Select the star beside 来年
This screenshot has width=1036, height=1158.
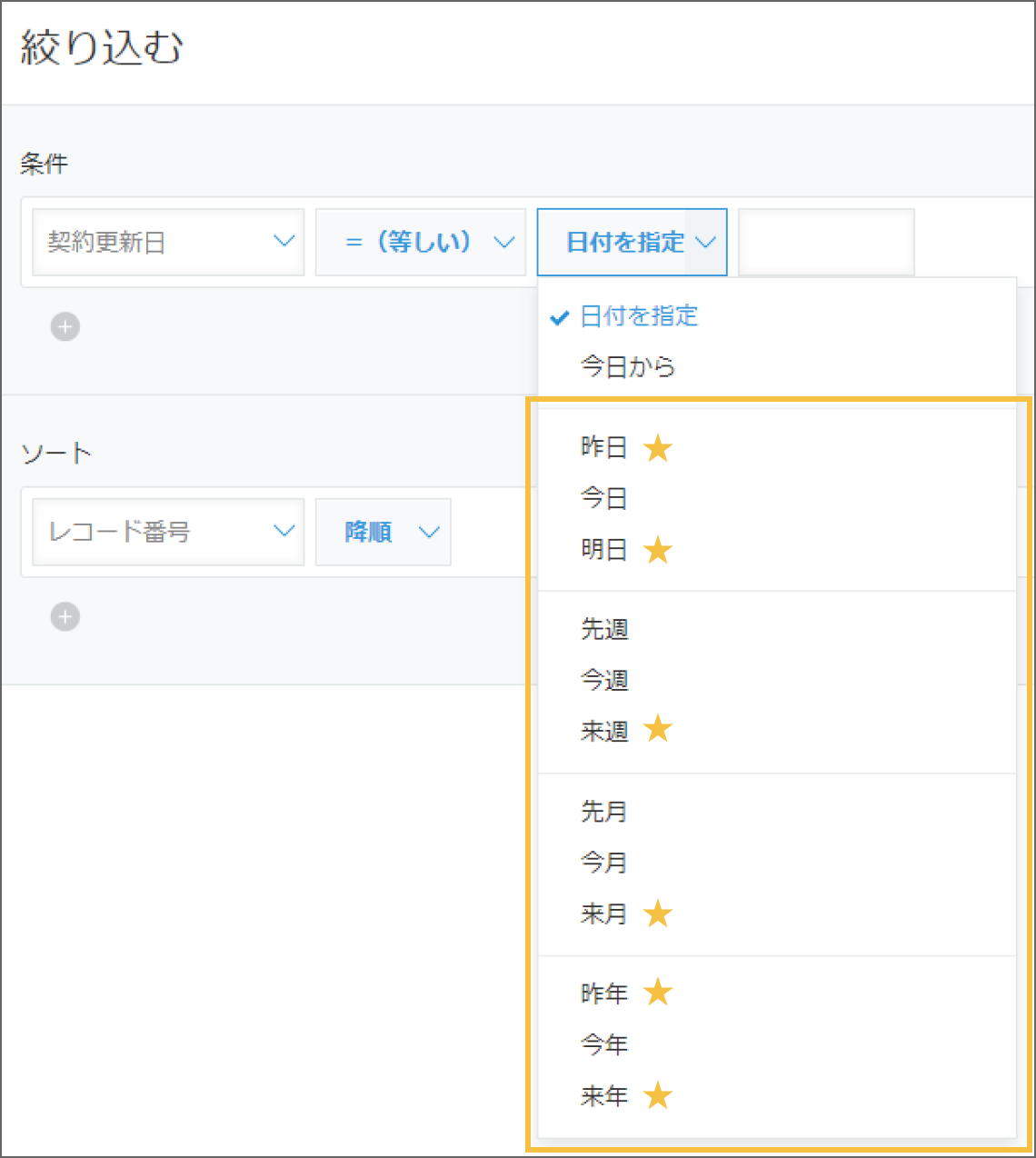658,1095
